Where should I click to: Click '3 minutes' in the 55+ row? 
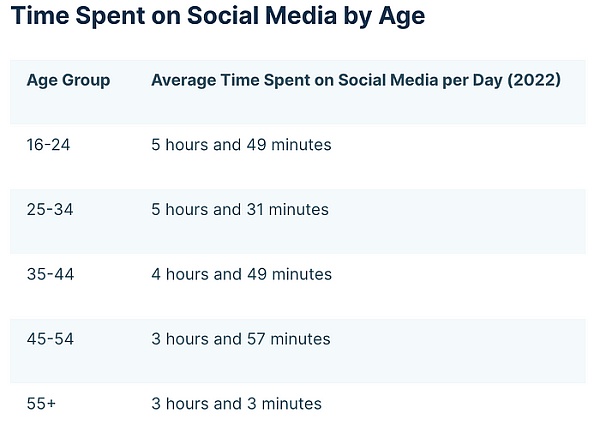(x=283, y=404)
